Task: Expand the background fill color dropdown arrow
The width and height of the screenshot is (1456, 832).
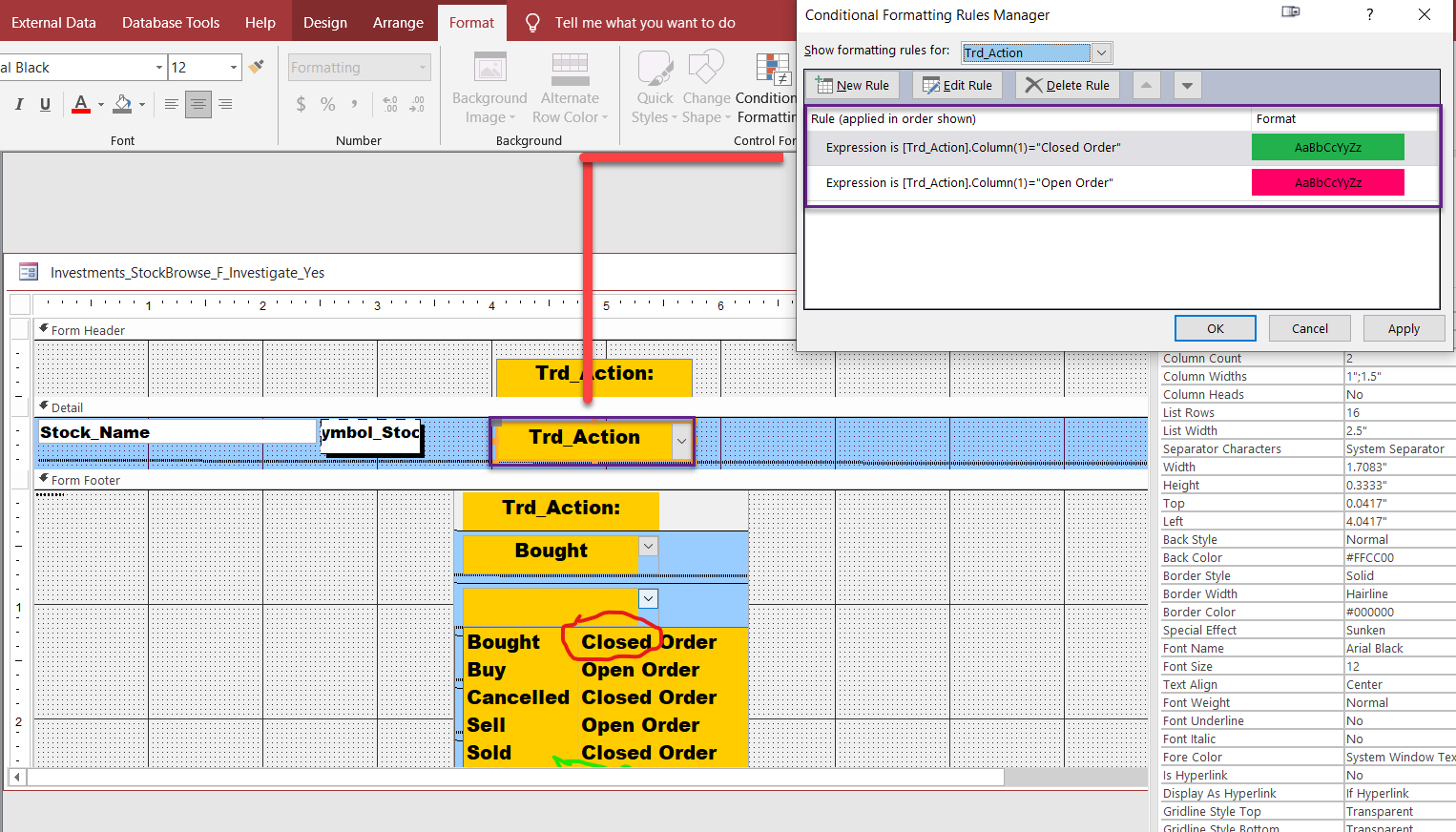Action: point(142,104)
